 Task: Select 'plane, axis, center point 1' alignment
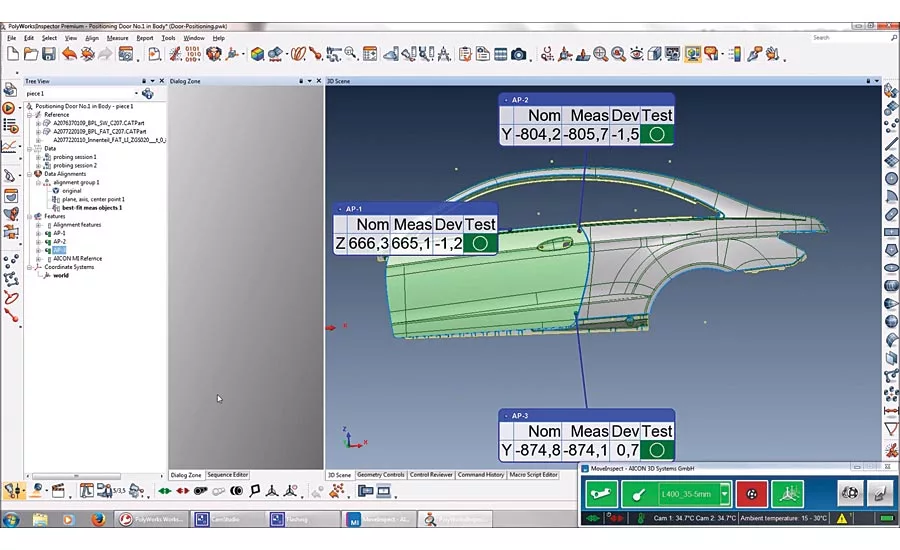point(93,199)
